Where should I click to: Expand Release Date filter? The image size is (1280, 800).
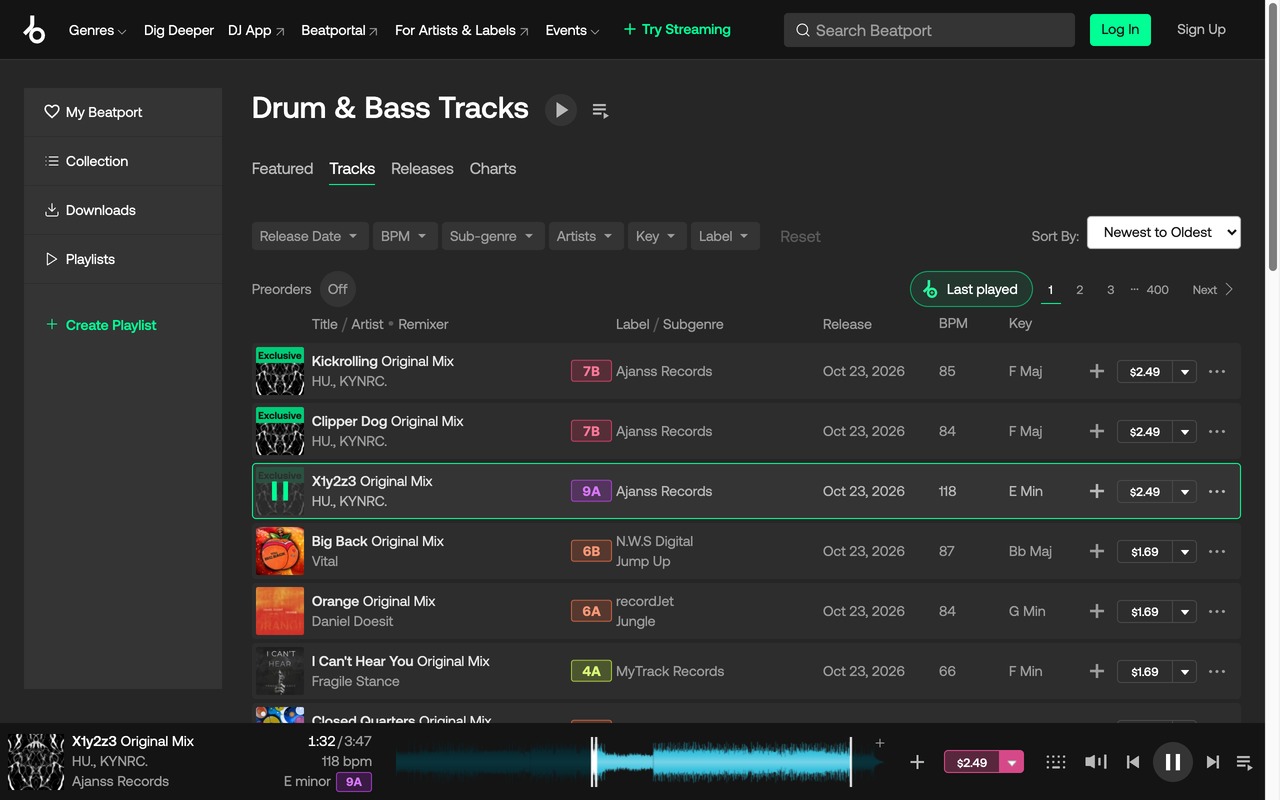(310, 236)
